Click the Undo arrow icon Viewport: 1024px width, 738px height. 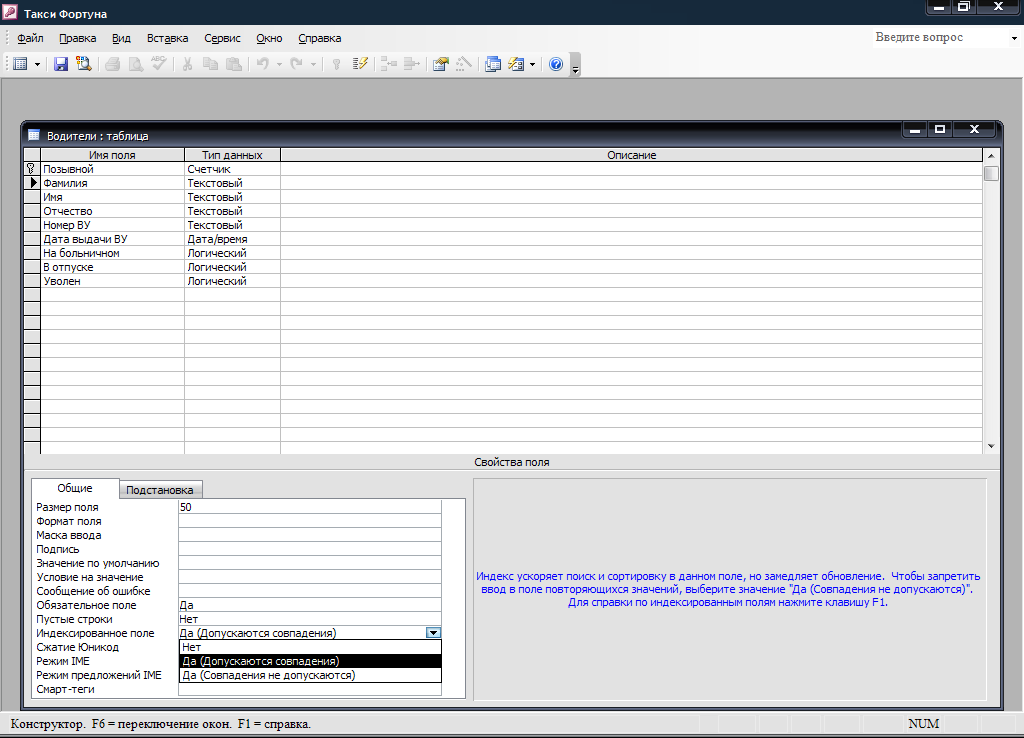click(x=263, y=64)
